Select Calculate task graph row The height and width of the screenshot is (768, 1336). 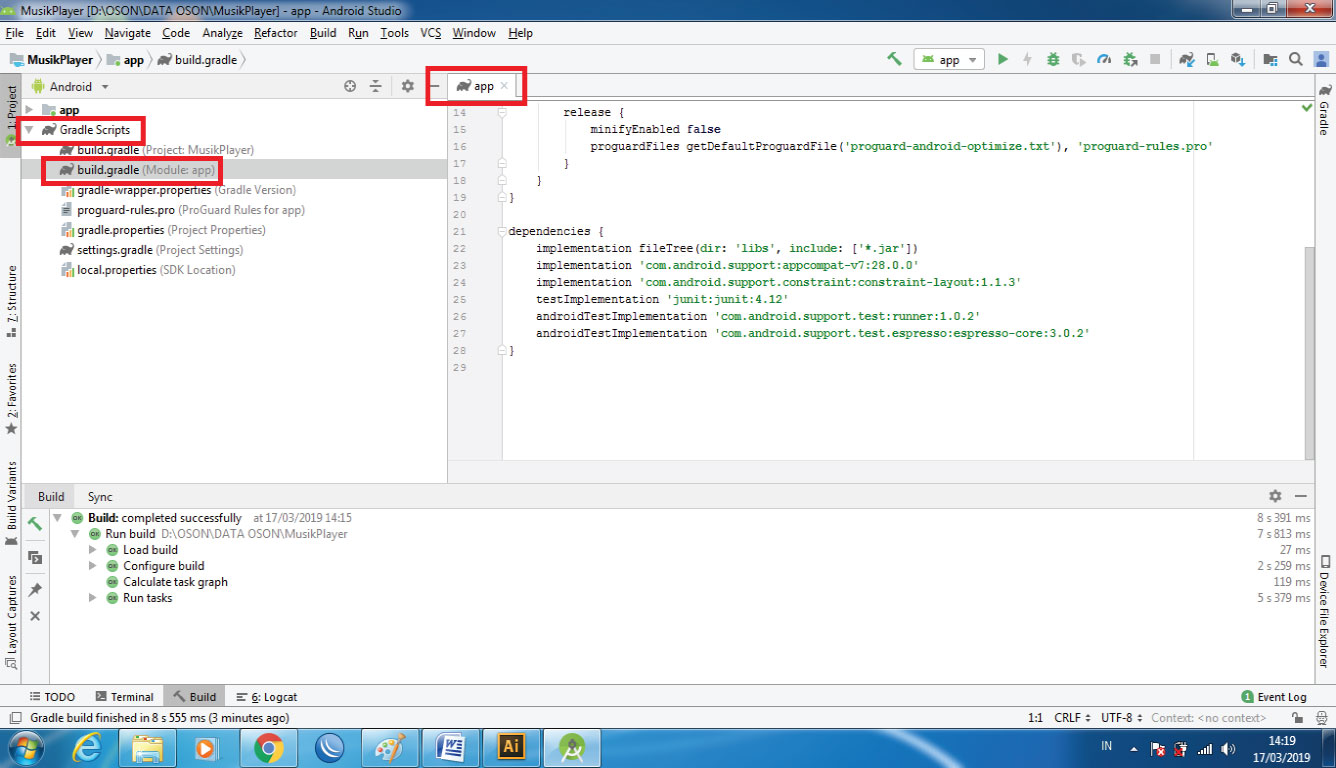coord(175,582)
